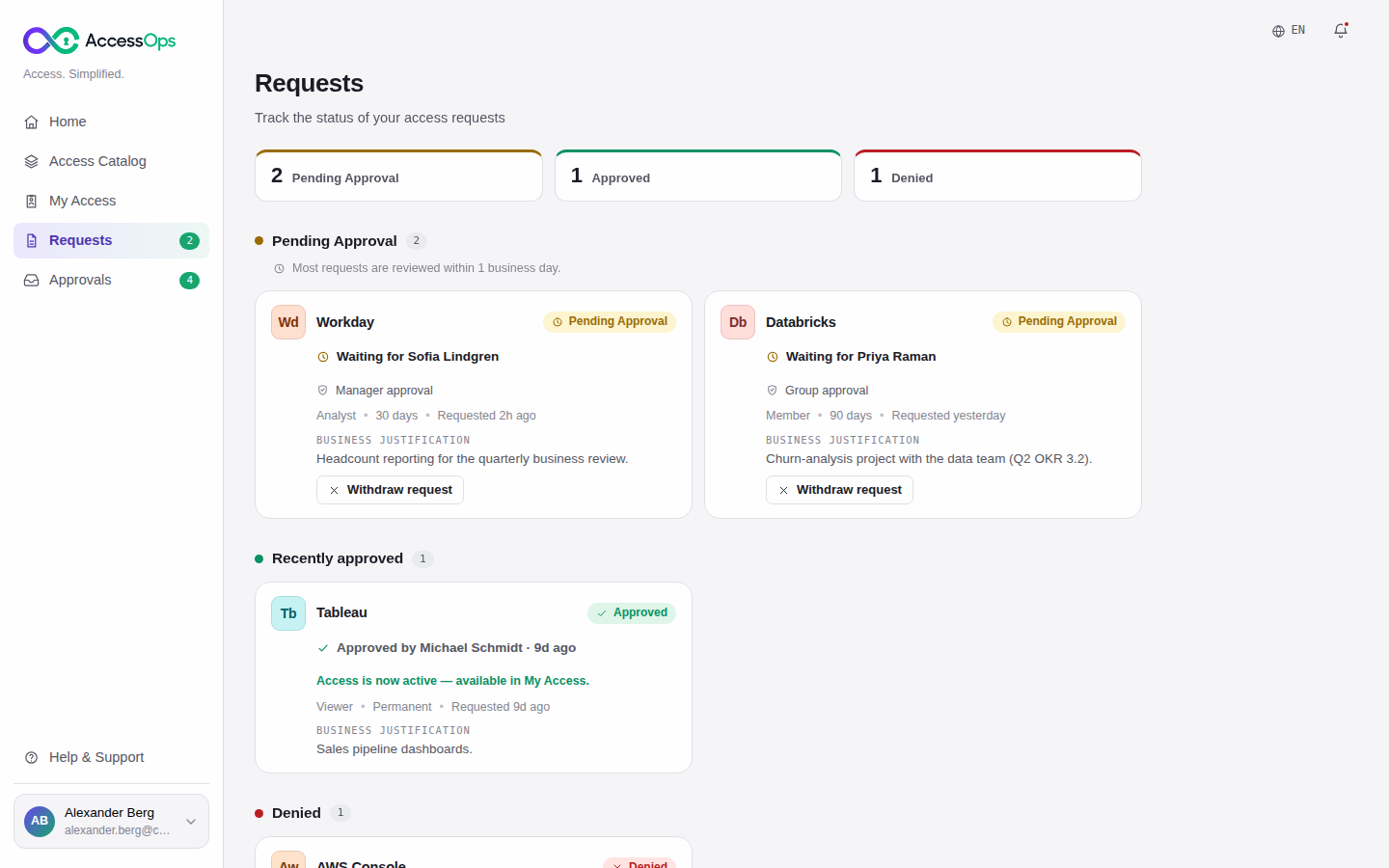Go to Access Catalog in sidebar

click(x=111, y=161)
